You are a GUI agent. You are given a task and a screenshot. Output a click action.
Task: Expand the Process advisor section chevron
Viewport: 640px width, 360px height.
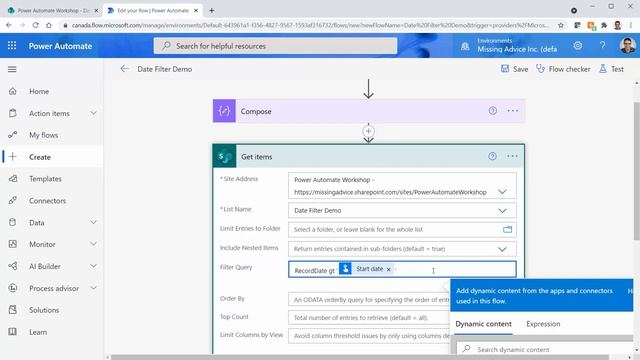click(93, 288)
